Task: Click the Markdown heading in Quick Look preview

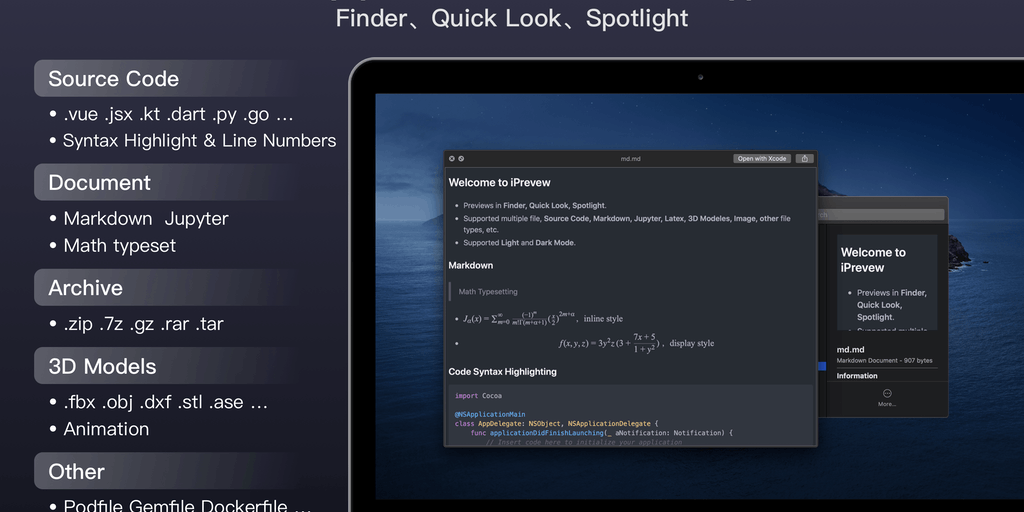Action: pos(470,266)
